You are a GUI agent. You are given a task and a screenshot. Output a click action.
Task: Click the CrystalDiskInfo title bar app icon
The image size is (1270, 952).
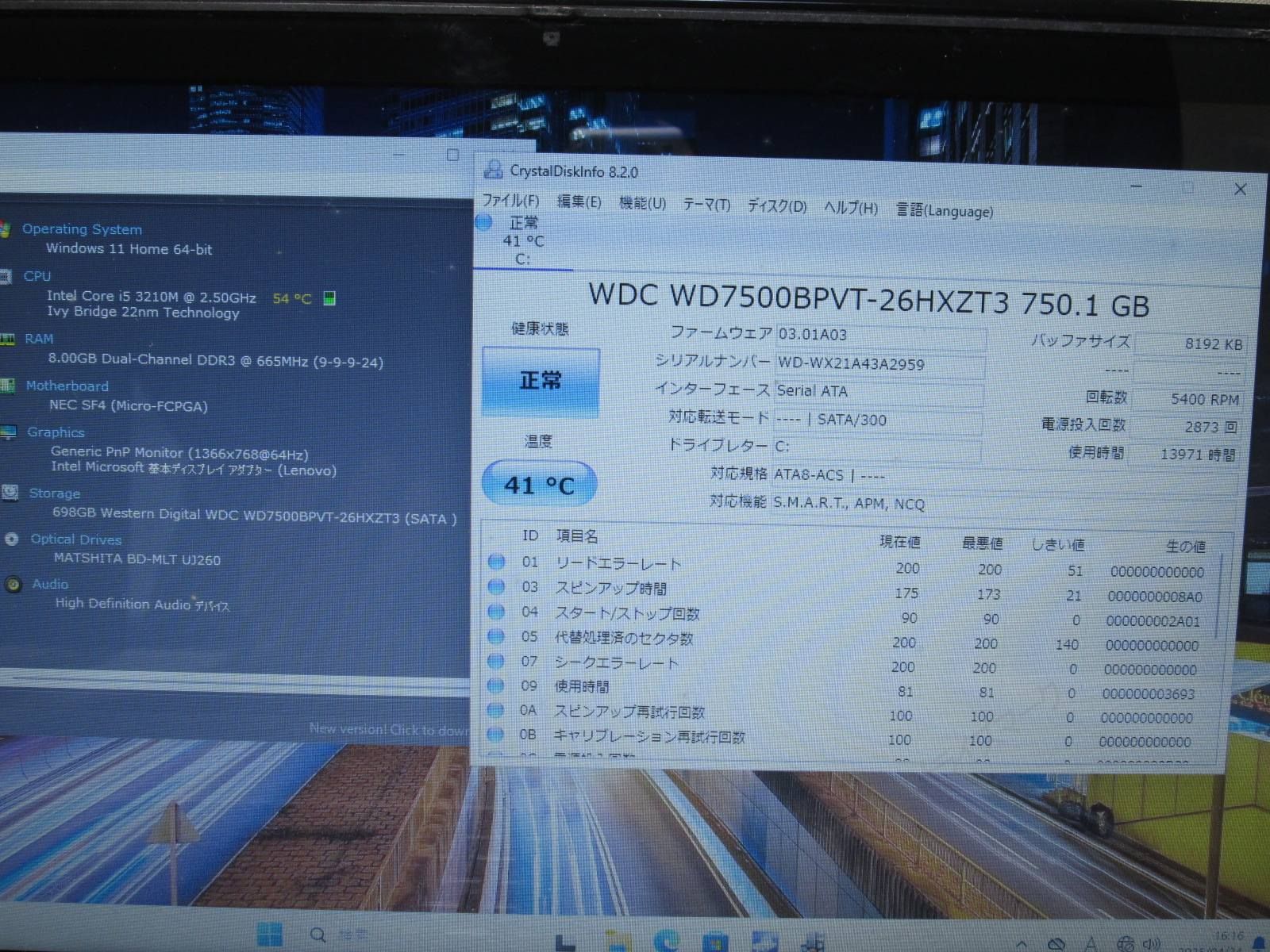[x=493, y=169]
